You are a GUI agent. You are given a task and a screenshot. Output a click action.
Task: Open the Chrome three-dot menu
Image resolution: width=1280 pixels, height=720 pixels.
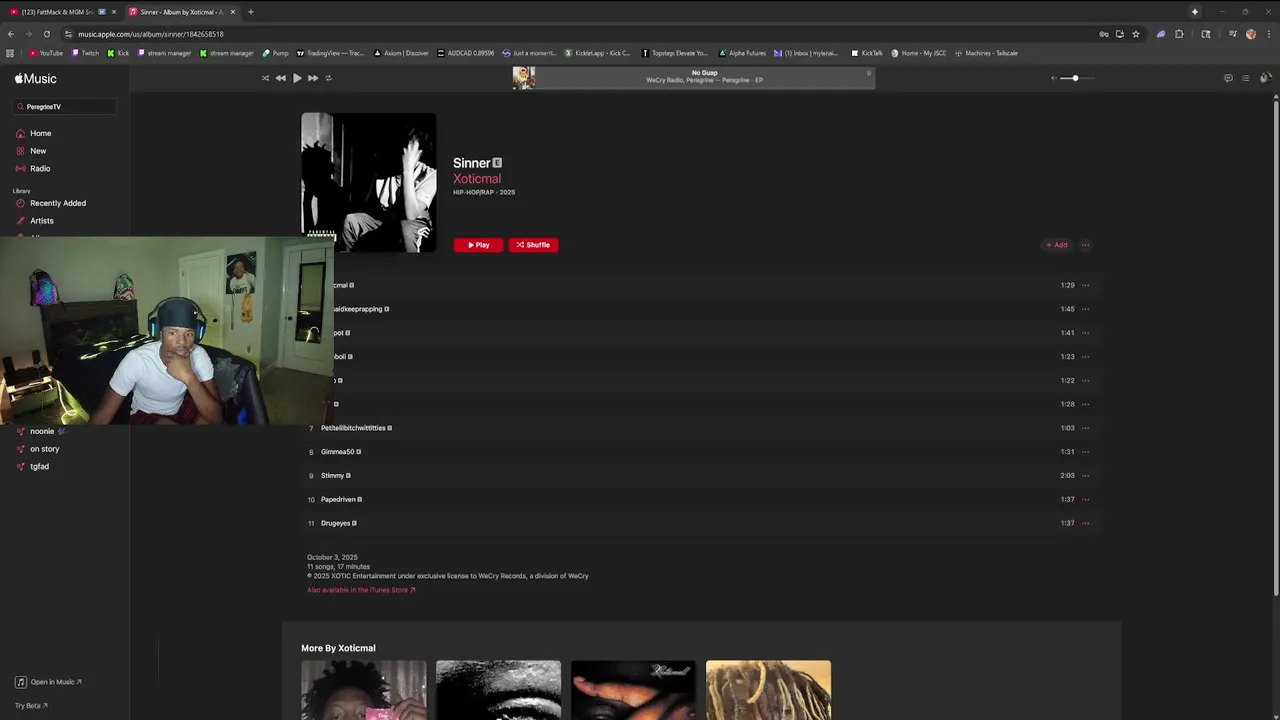[x=1268, y=34]
